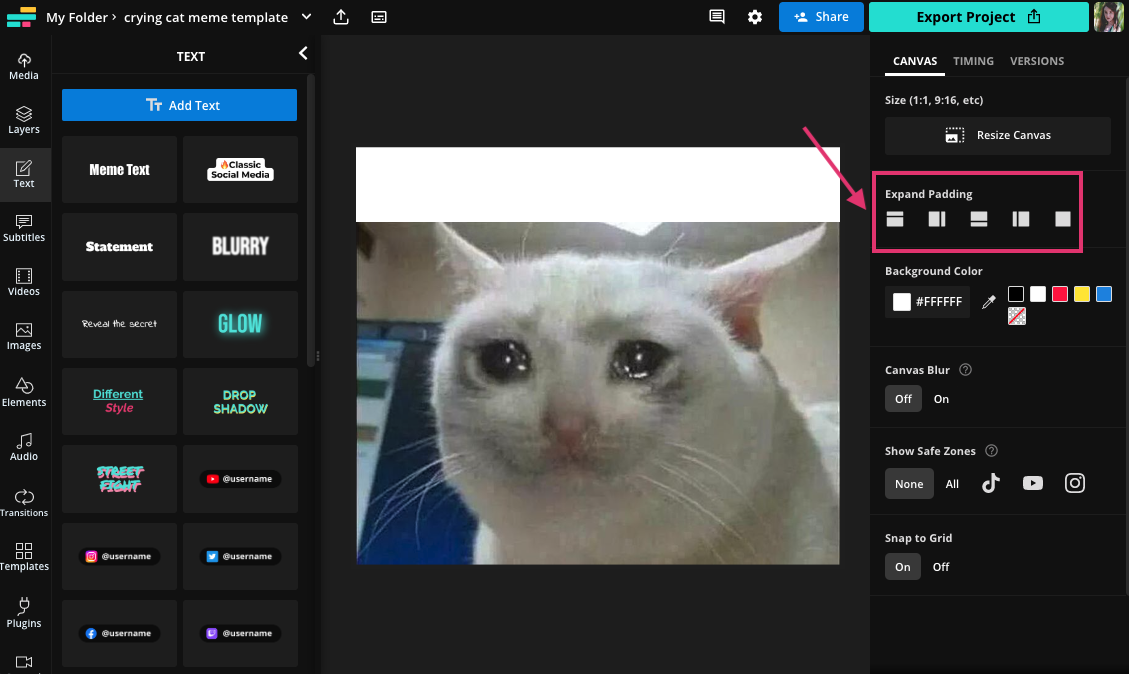1129x674 pixels.
Task: Click the user profile avatar
Action: [x=1108, y=17]
